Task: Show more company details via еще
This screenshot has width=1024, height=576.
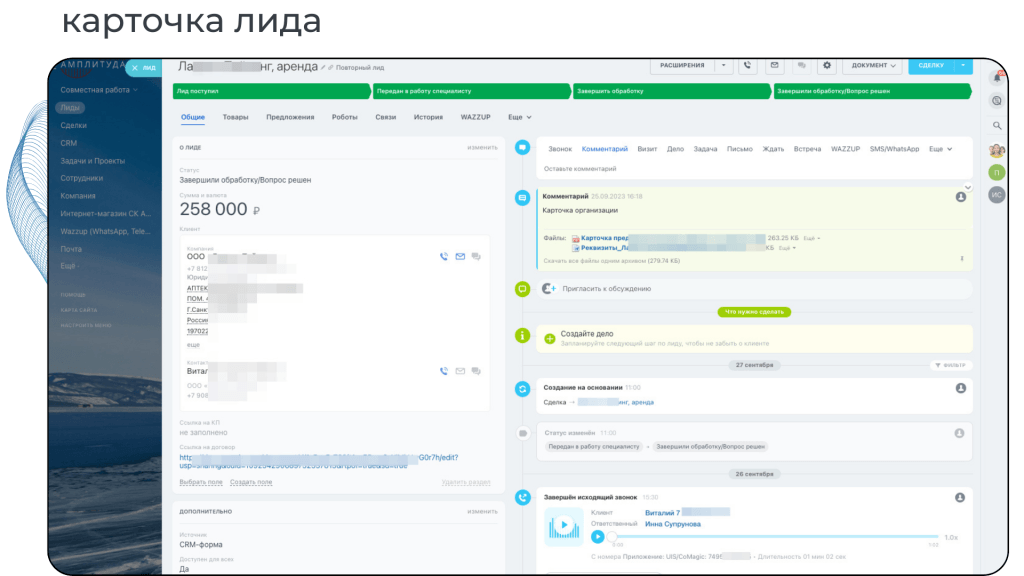Action: [x=193, y=345]
